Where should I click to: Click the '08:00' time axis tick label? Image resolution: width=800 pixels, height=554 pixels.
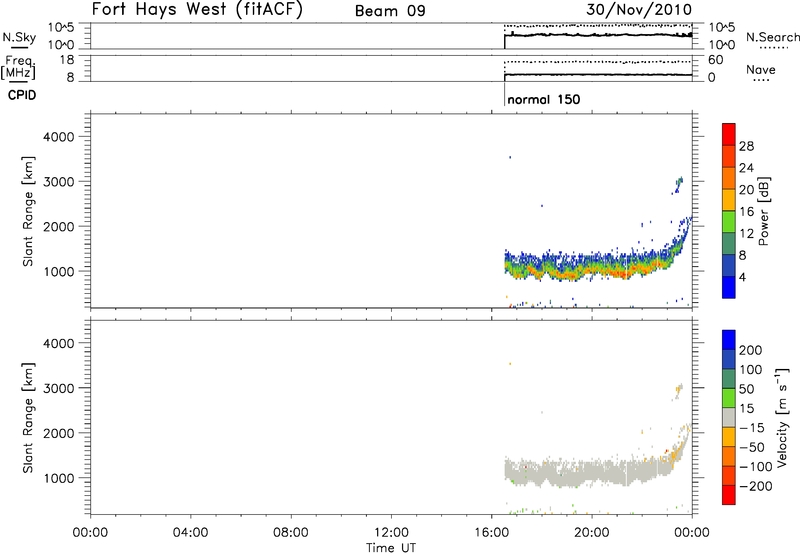tap(291, 533)
